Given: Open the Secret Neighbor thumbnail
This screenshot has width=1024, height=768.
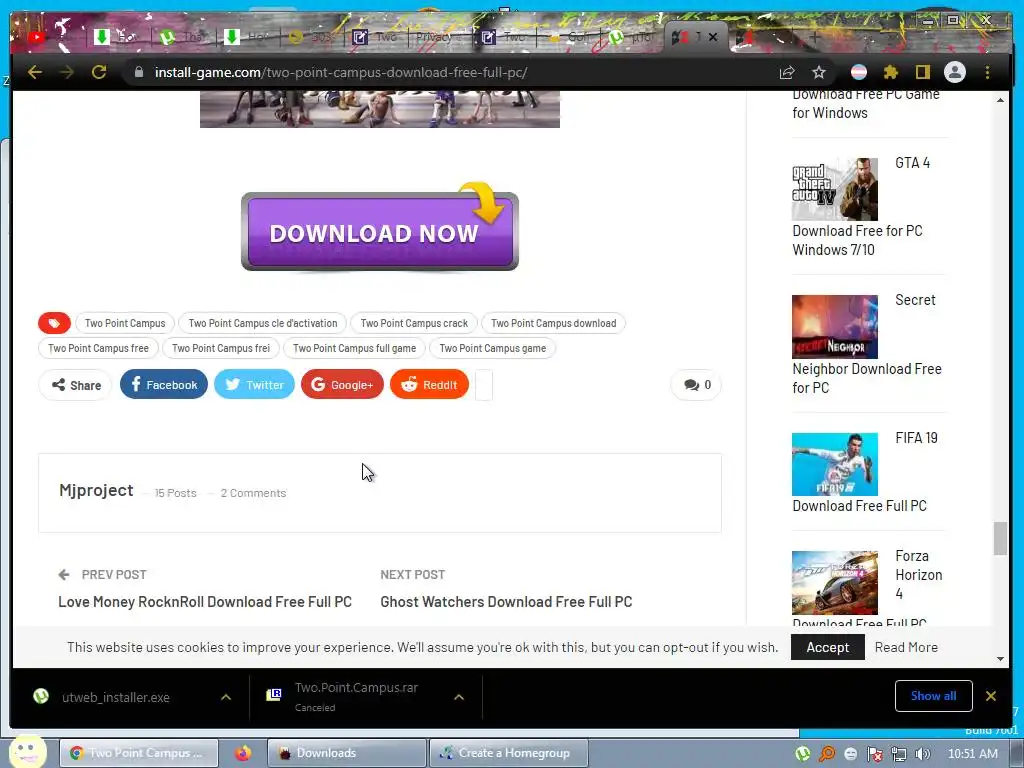Looking at the screenshot, I should pos(835,327).
